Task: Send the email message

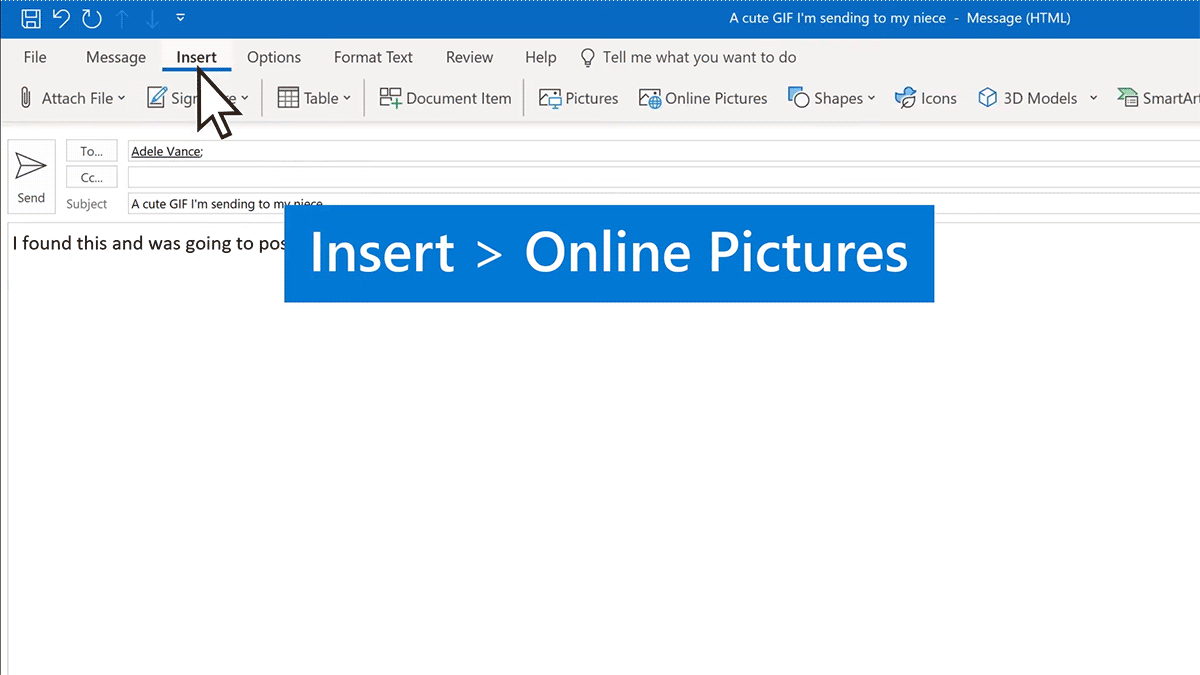Action: [x=31, y=177]
